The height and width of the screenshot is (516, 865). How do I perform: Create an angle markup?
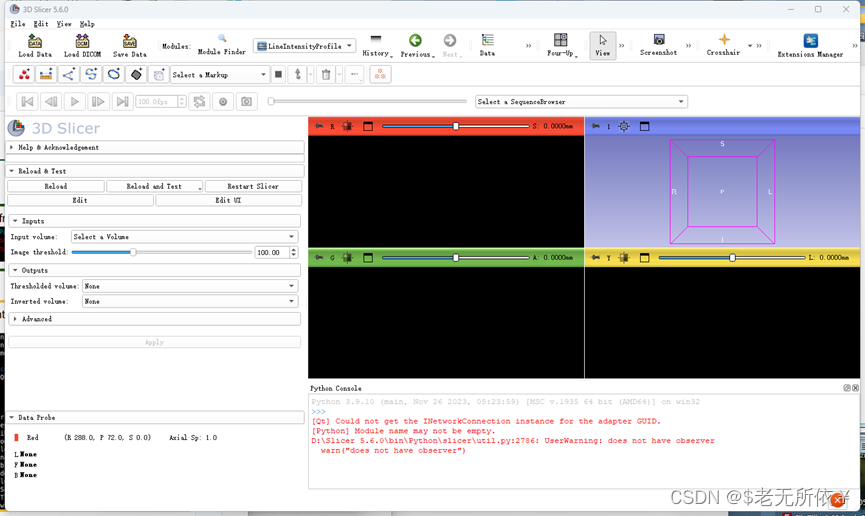68,75
